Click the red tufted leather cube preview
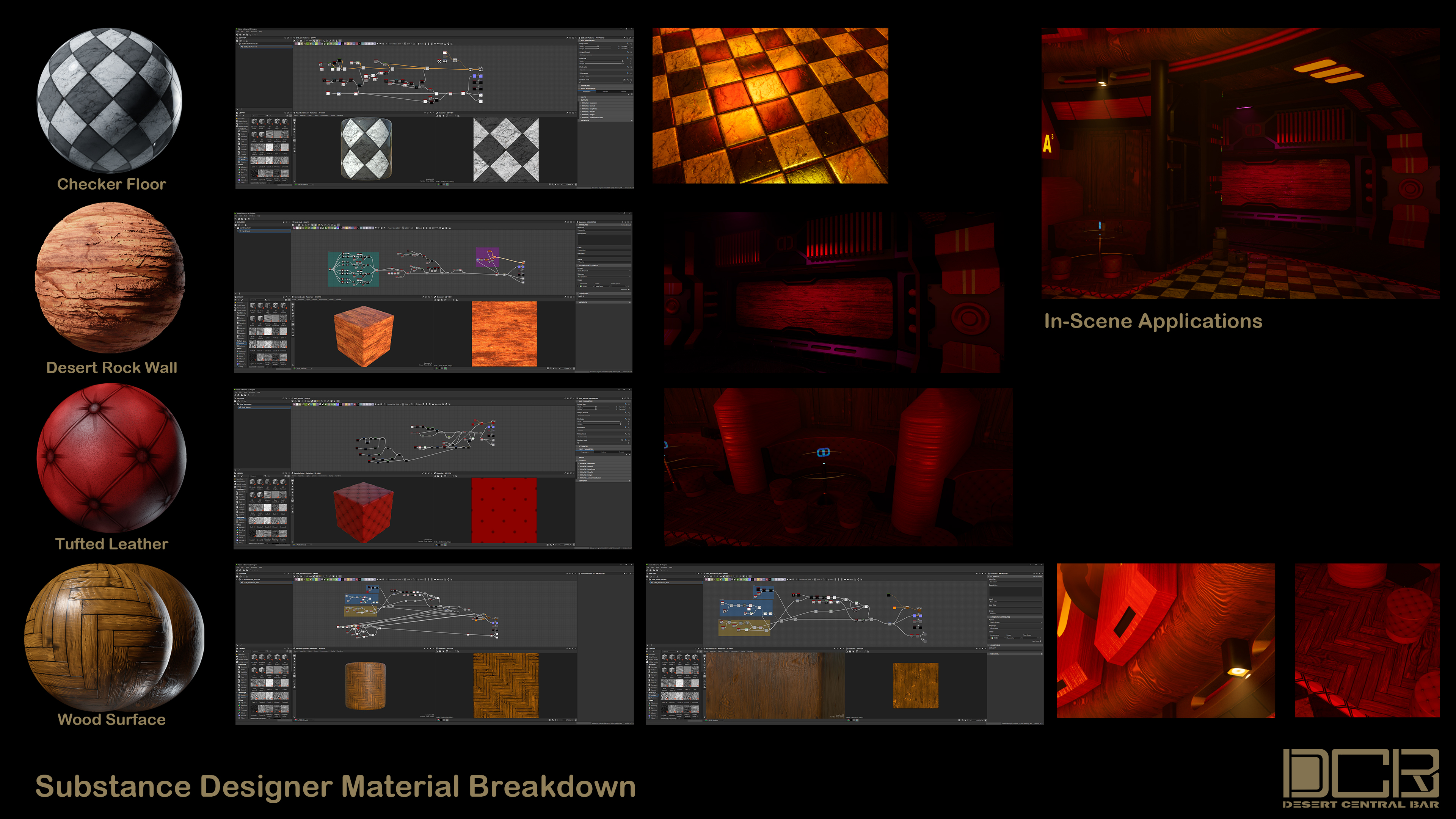 364,512
